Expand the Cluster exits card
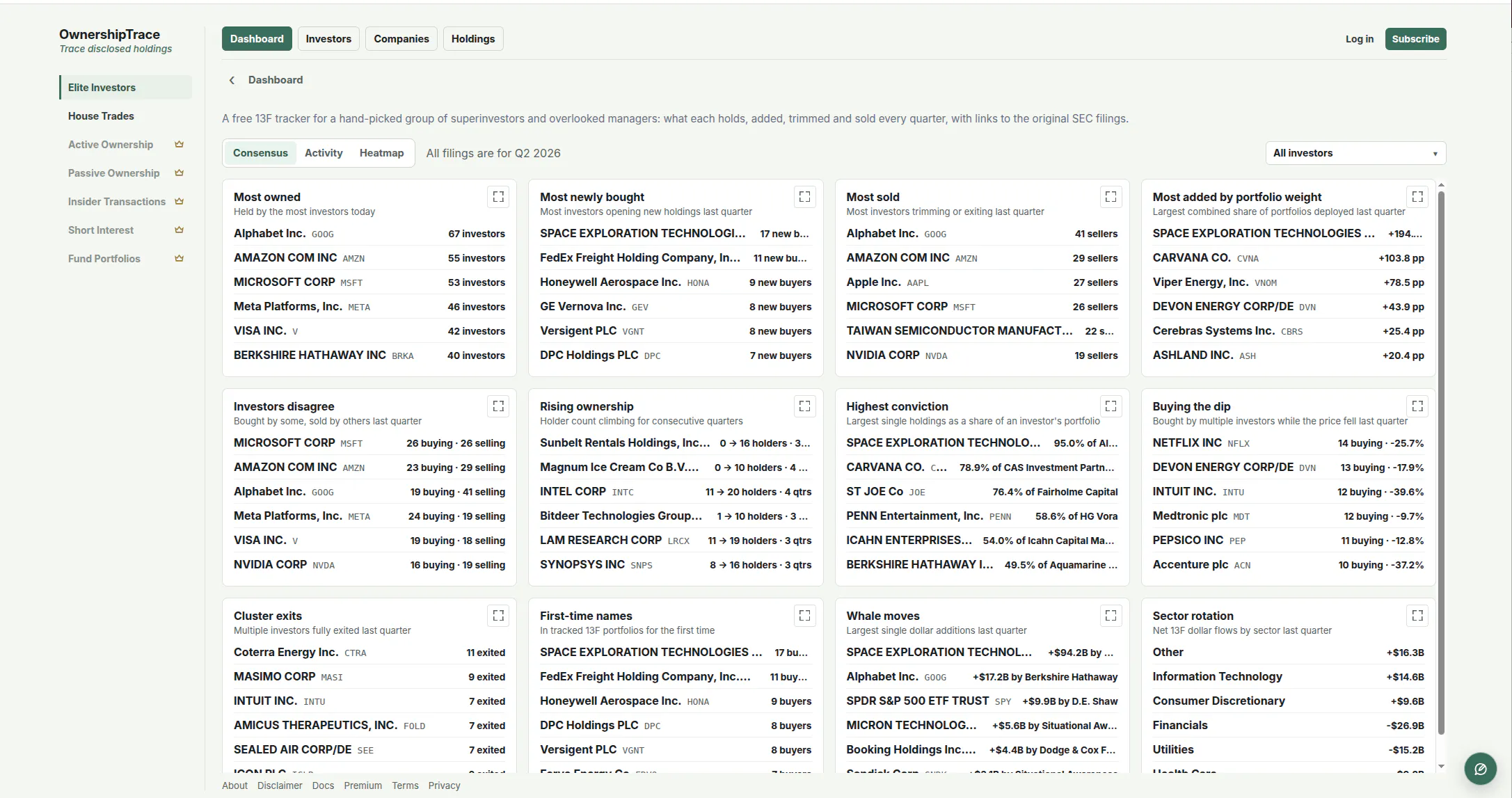Image resolution: width=1512 pixels, height=798 pixels. (x=498, y=616)
